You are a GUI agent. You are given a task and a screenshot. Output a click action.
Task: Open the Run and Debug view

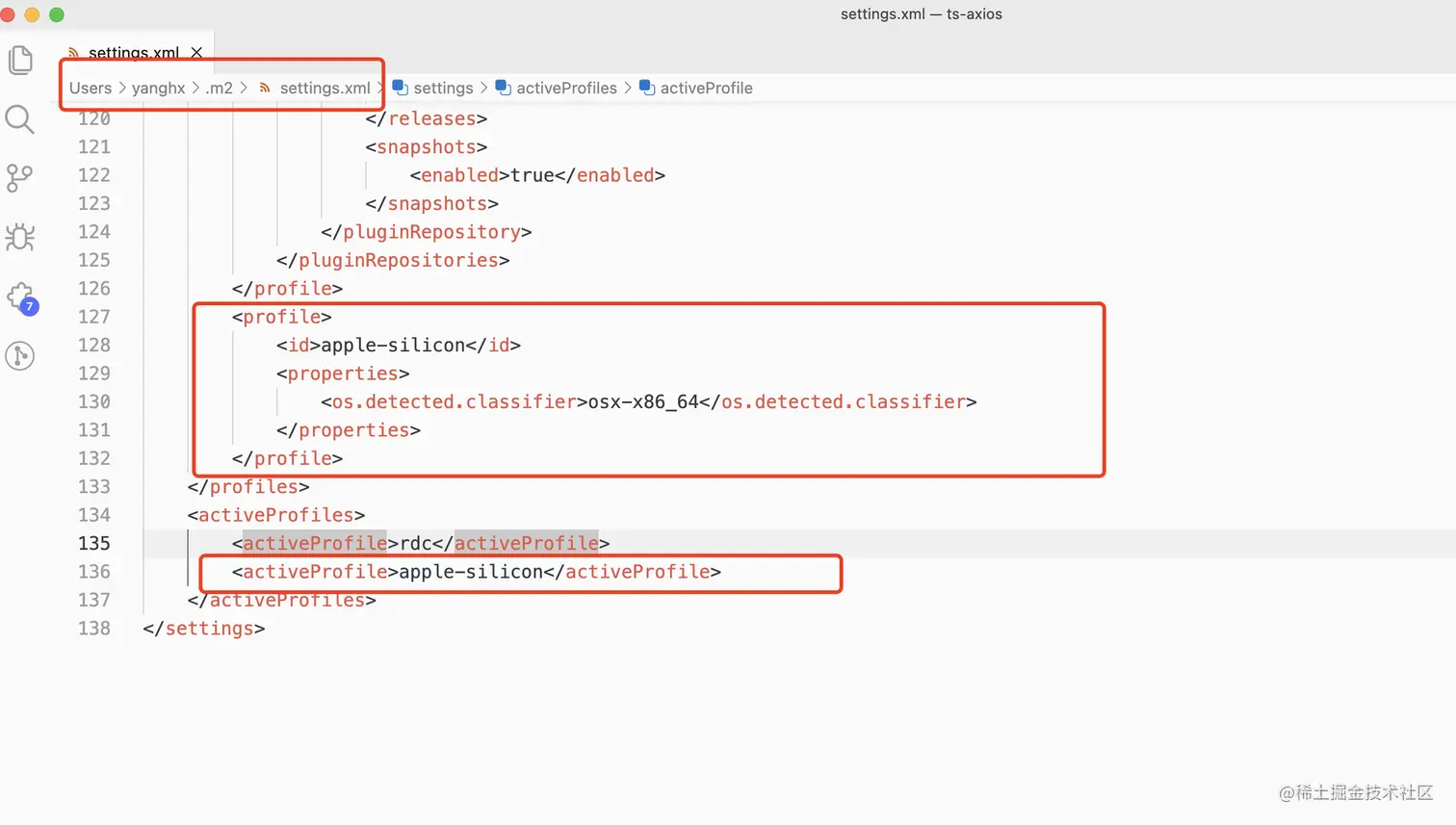[20, 237]
